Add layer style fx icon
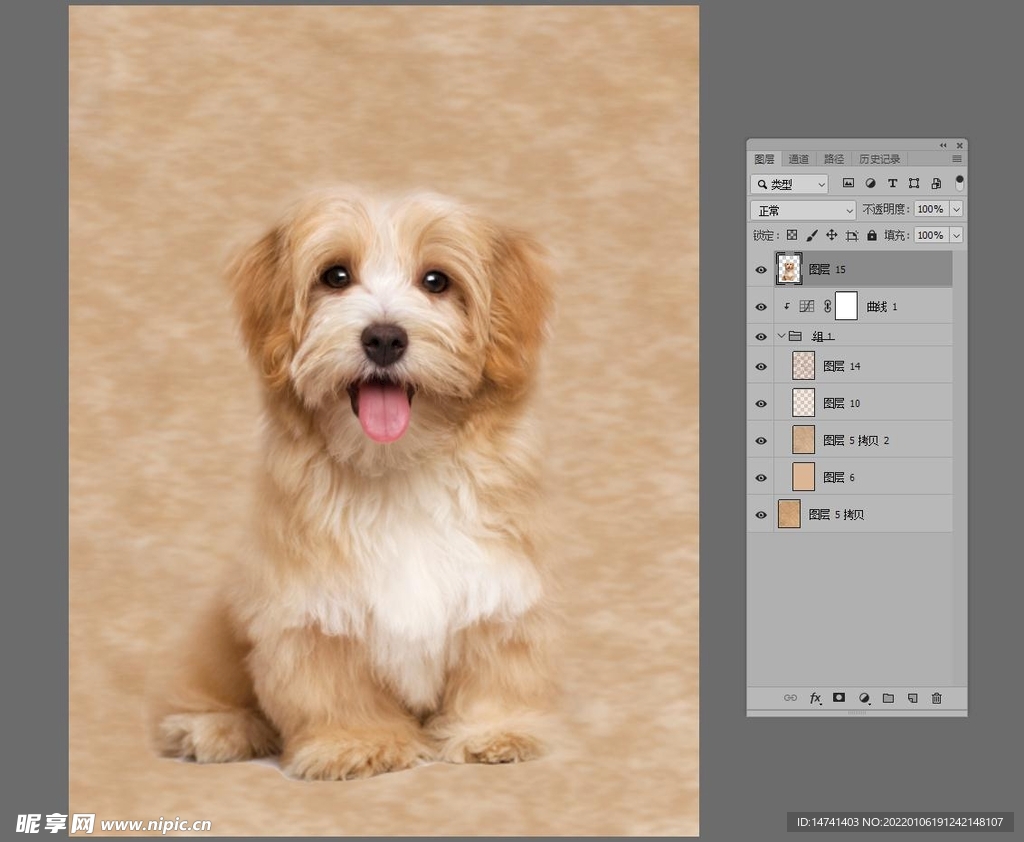The width and height of the screenshot is (1024, 842). 815,698
